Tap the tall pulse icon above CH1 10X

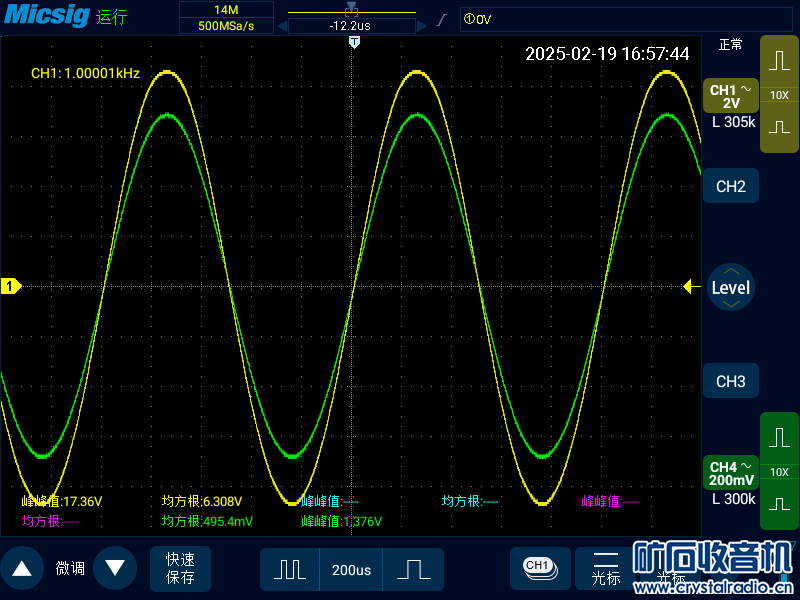tap(779, 61)
